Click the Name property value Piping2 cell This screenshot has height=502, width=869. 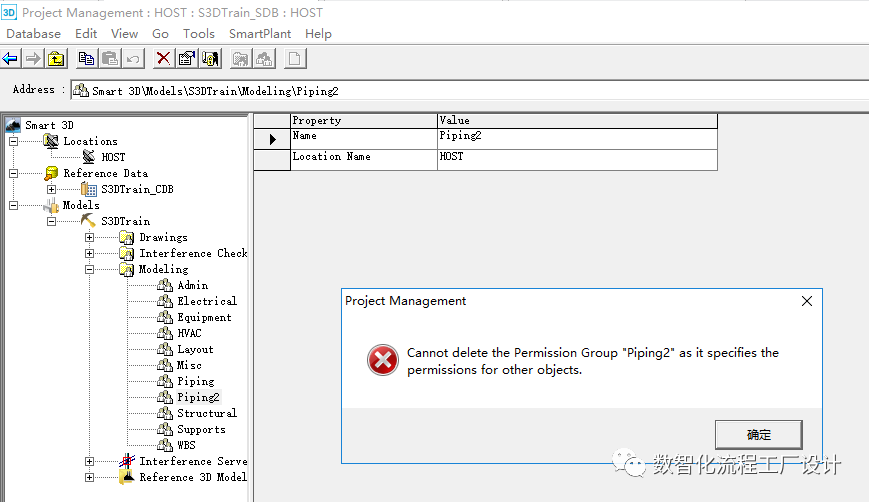pos(577,139)
